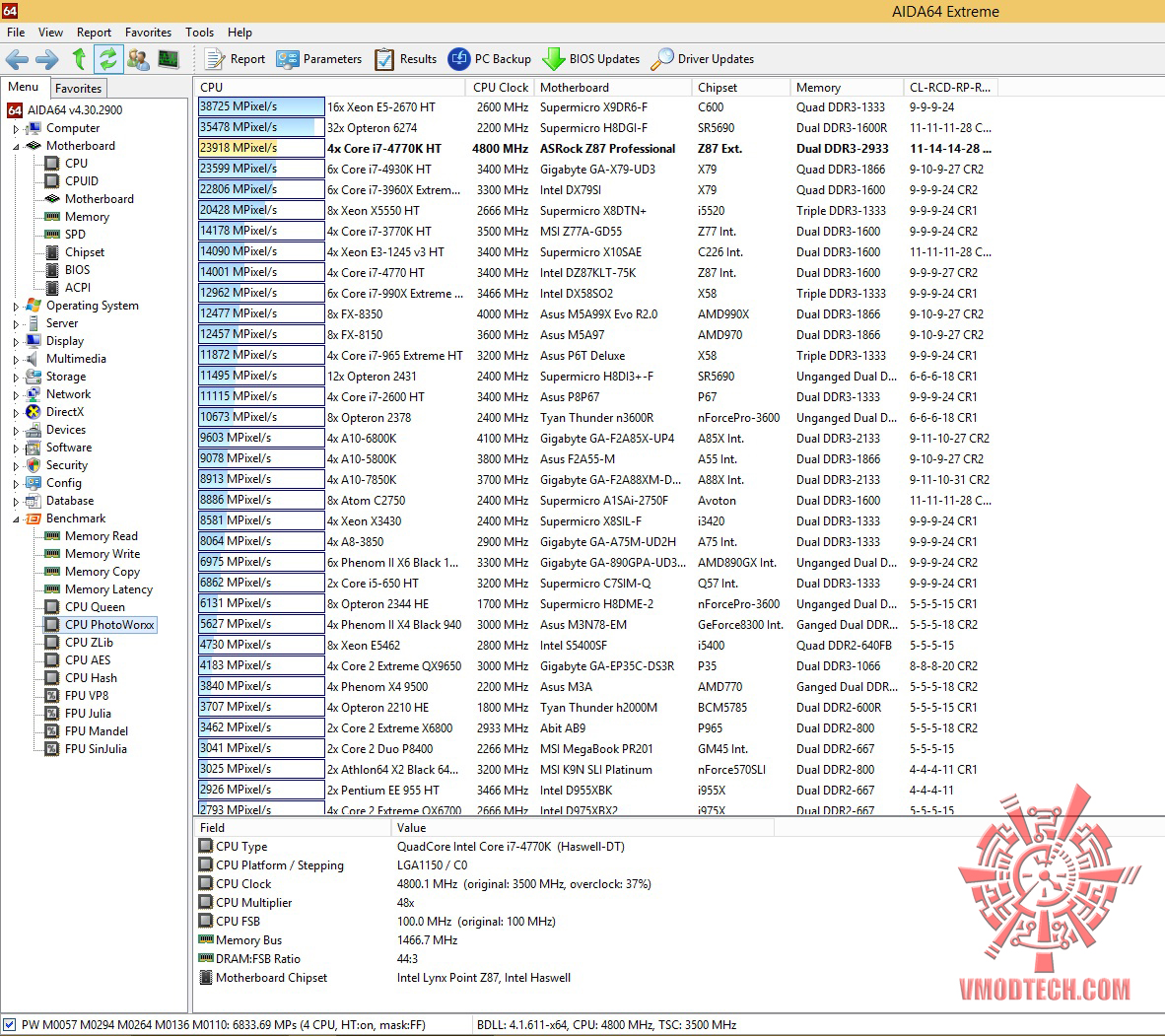
Task: Launch PC Backup from toolbar
Action: pyautogui.click(x=490, y=59)
